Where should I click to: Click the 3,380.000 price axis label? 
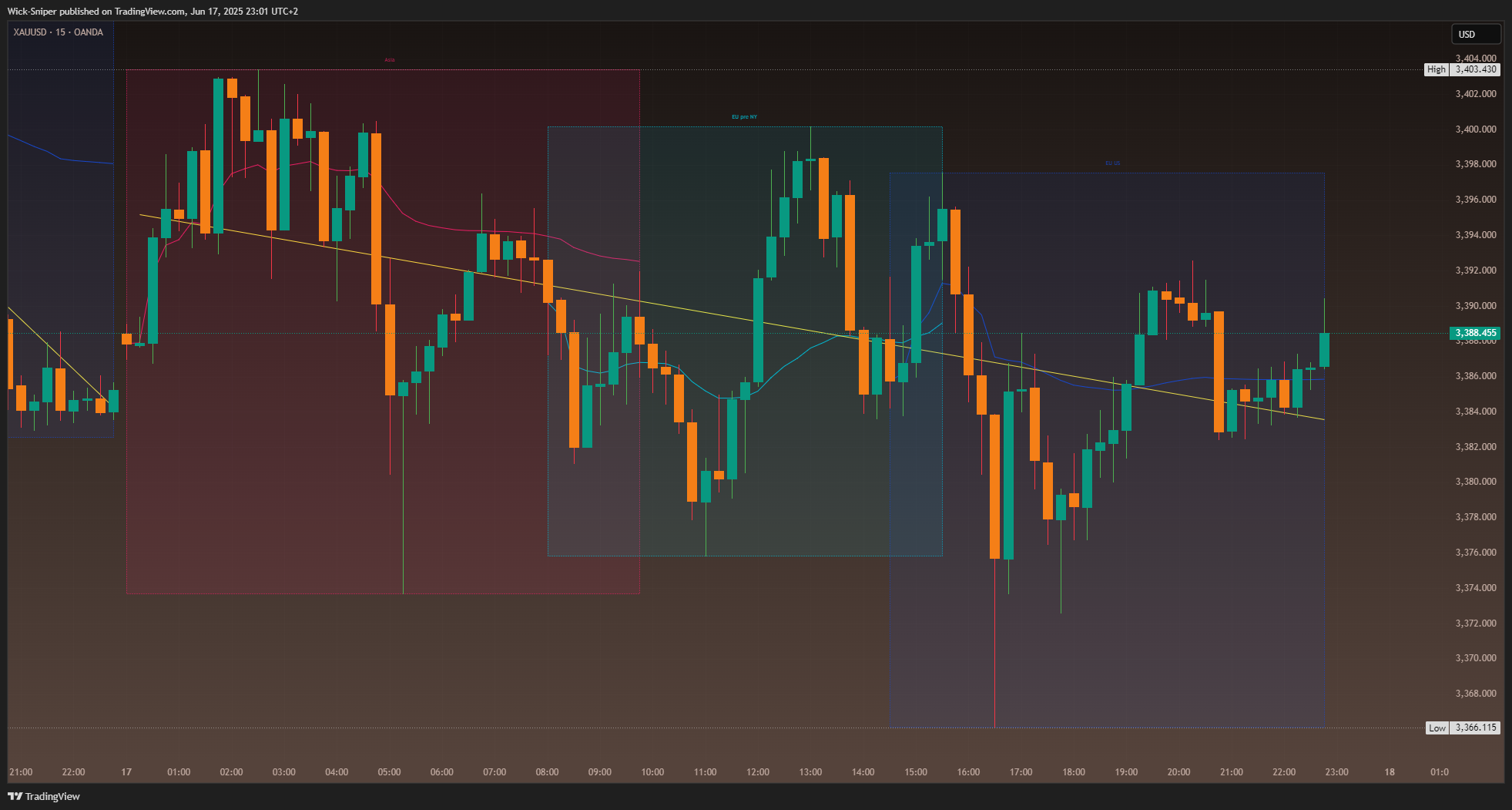[1476, 482]
